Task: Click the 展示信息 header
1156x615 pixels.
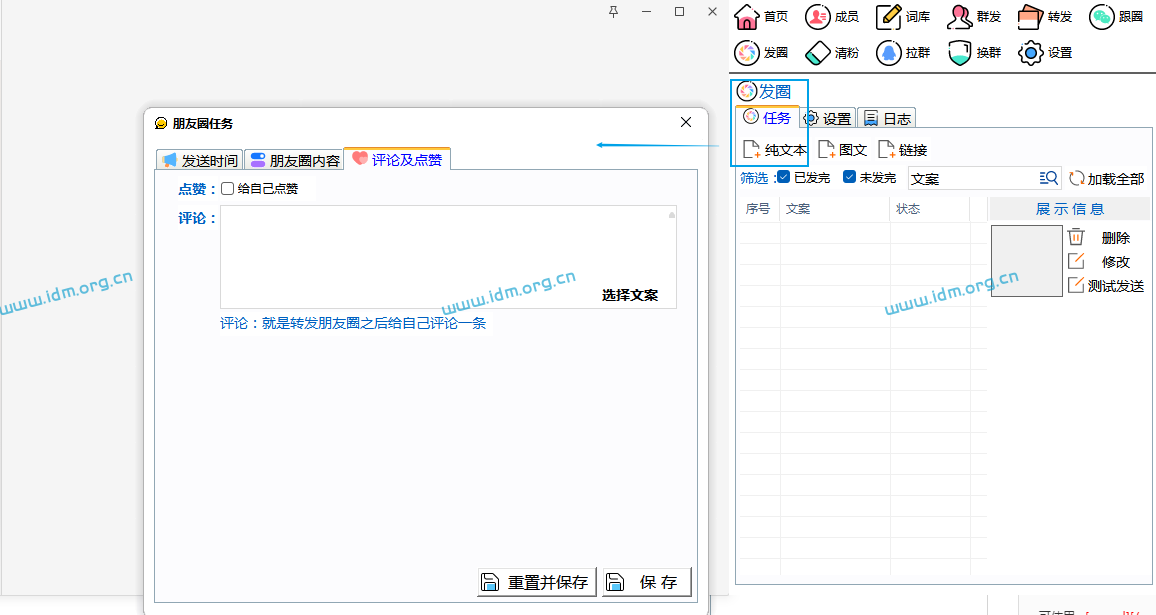Action: tap(1070, 209)
